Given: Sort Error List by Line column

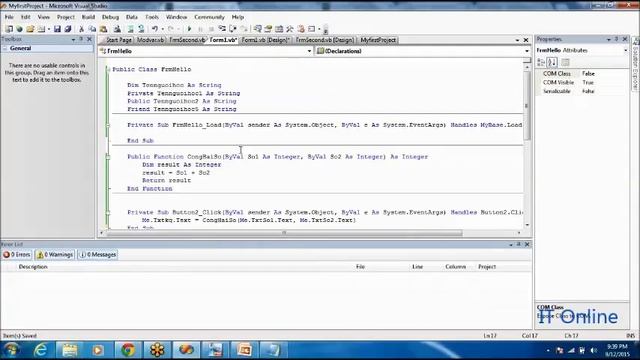Looking at the screenshot, I should [x=418, y=267].
